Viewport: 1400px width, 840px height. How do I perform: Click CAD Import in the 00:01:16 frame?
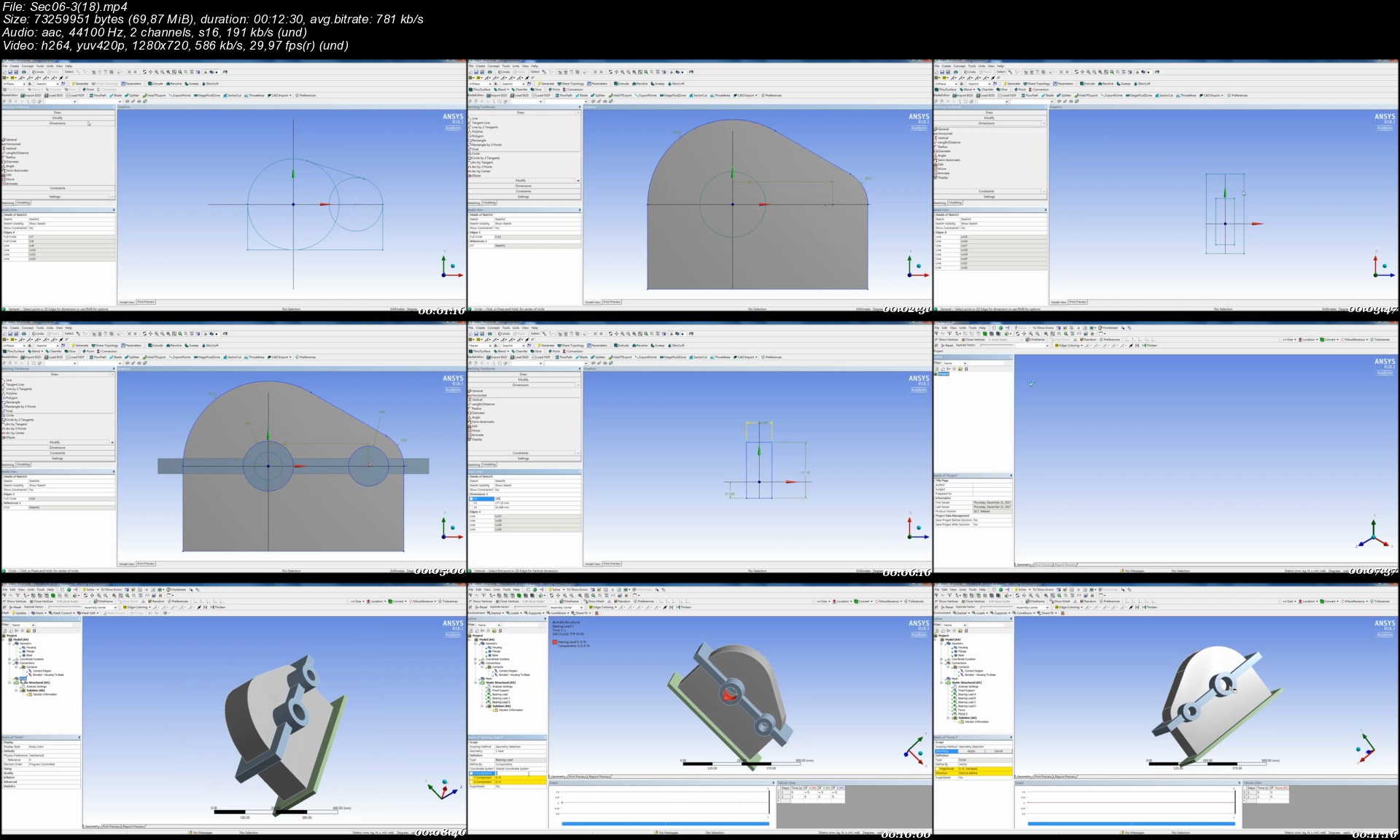[280, 95]
